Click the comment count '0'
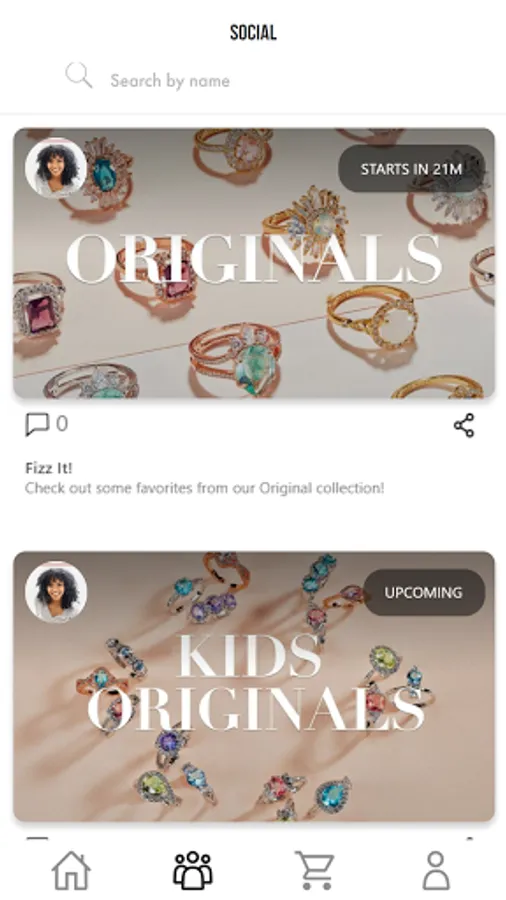This screenshot has width=506, height=900. coord(62,424)
